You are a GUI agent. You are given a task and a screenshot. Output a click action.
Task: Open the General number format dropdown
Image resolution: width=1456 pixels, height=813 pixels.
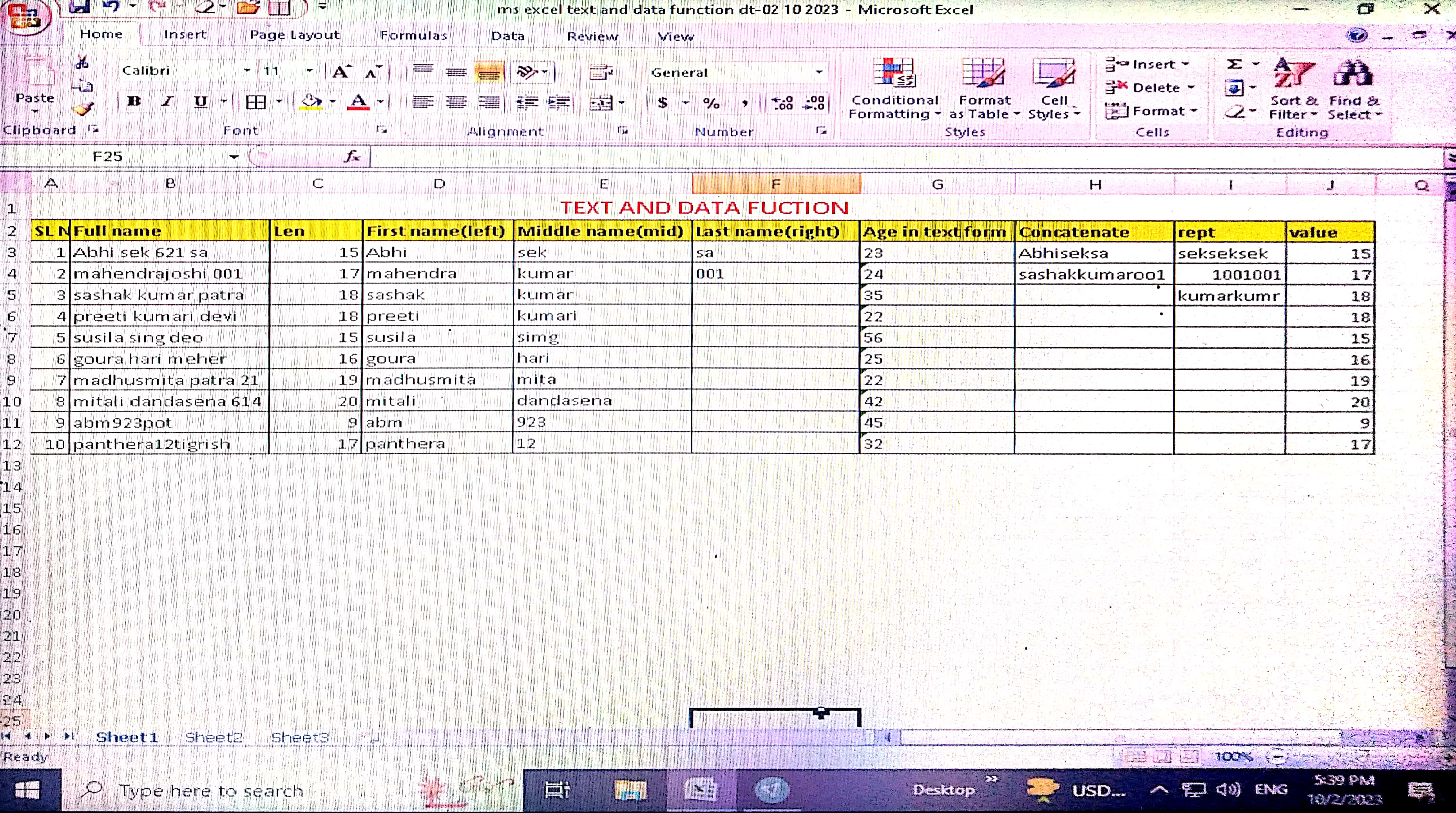[x=819, y=72]
